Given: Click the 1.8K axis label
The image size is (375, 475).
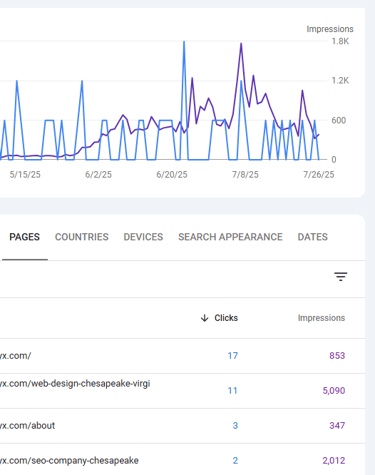Looking at the screenshot, I should pyautogui.click(x=340, y=41).
